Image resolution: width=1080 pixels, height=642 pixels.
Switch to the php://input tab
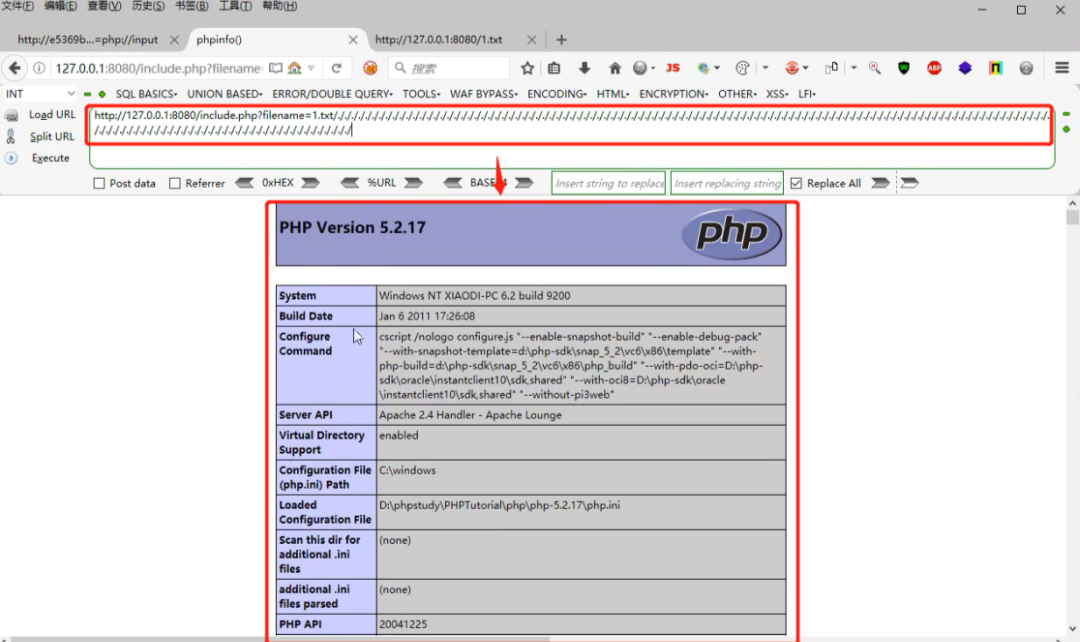87,40
